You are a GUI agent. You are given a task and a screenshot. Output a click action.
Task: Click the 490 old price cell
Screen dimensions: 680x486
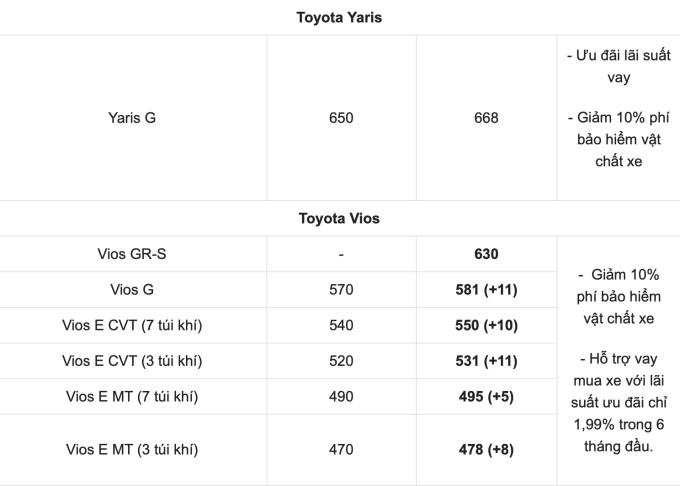(341, 397)
